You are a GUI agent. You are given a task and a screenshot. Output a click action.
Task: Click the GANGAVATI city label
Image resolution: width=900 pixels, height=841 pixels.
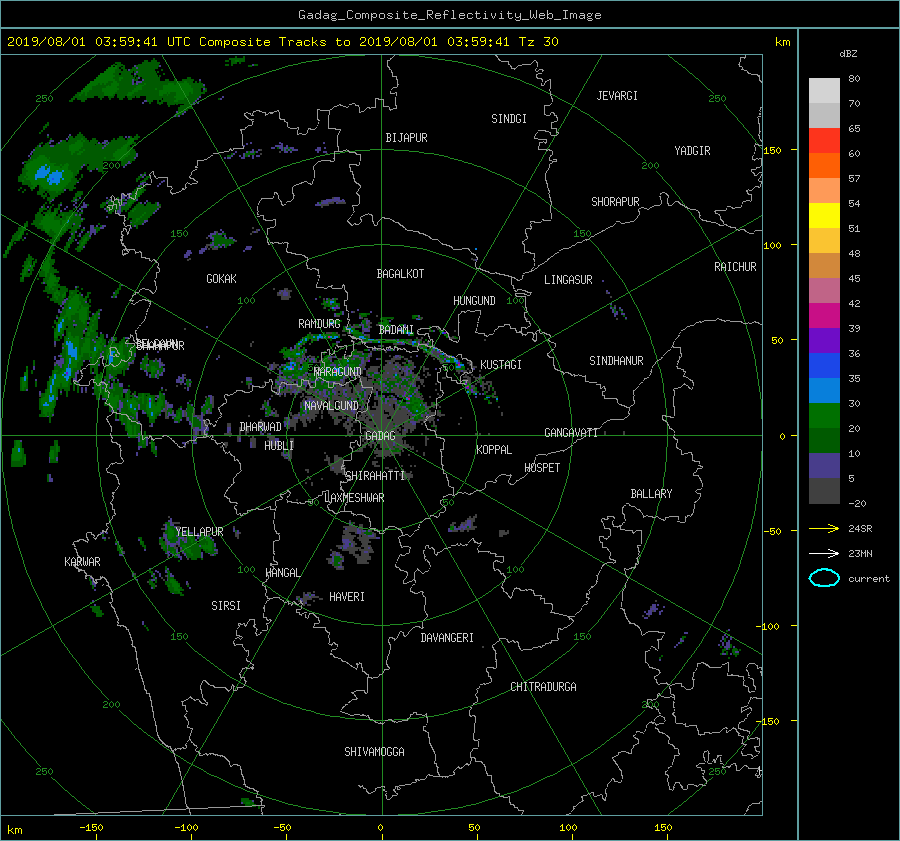(x=571, y=433)
